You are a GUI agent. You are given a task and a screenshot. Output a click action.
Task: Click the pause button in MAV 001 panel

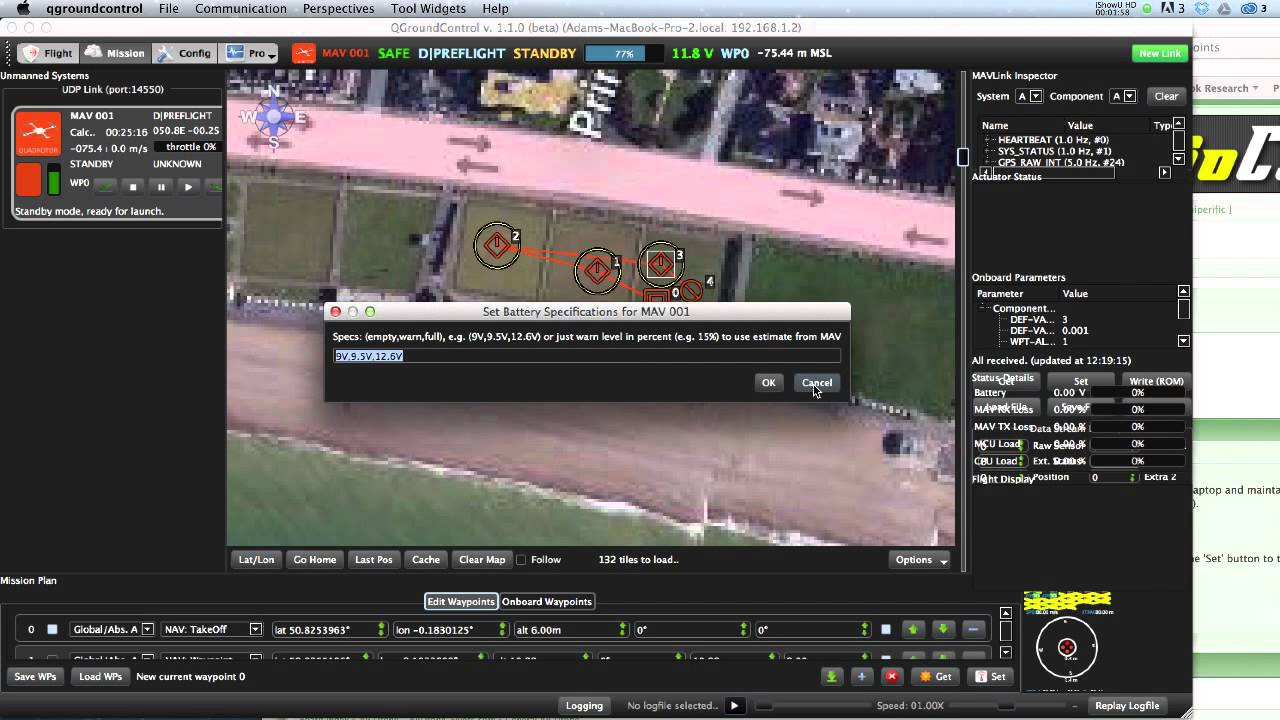161,187
